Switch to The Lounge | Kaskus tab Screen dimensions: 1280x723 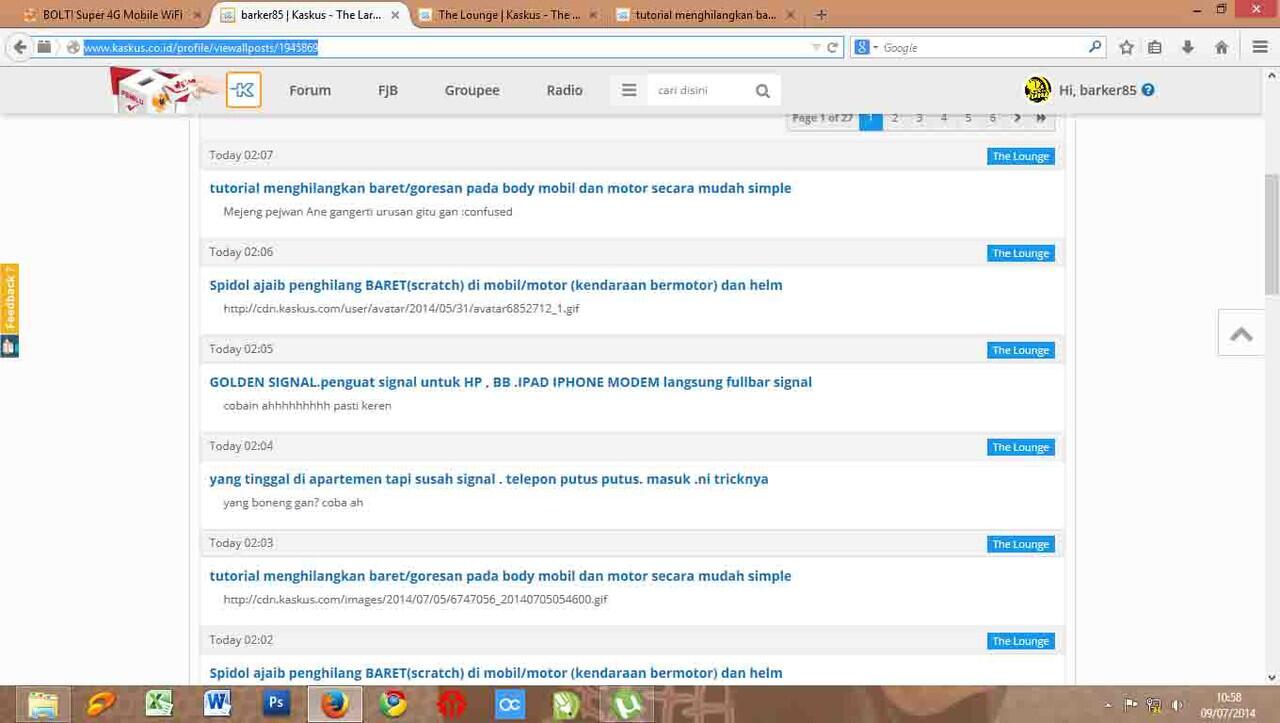[510, 15]
